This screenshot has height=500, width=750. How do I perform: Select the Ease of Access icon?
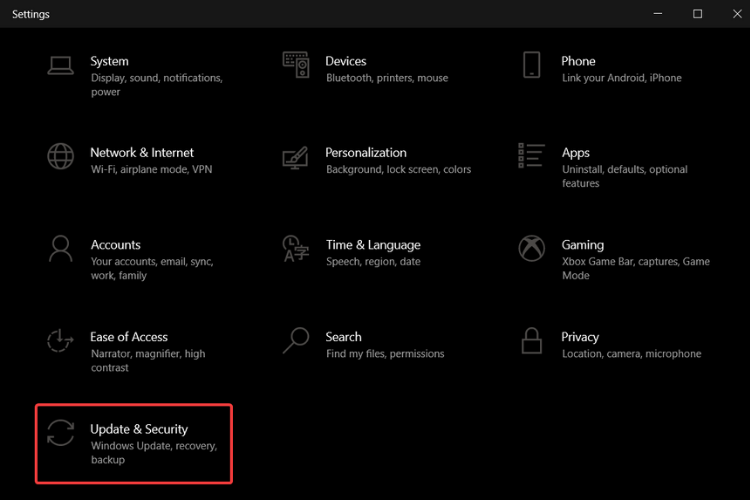(x=60, y=340)
